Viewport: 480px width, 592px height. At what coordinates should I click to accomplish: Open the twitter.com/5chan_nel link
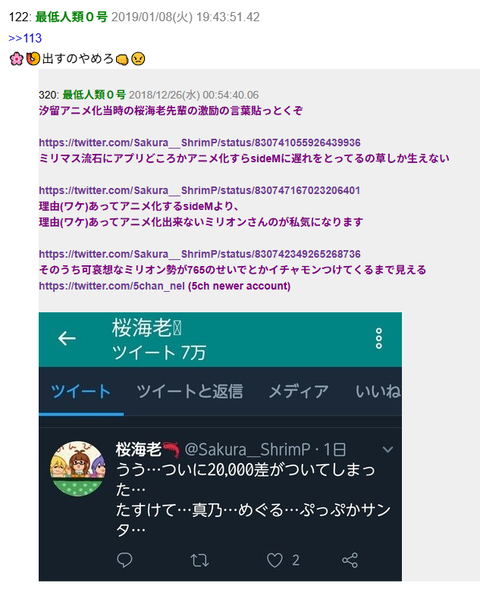tap(112, 286)
